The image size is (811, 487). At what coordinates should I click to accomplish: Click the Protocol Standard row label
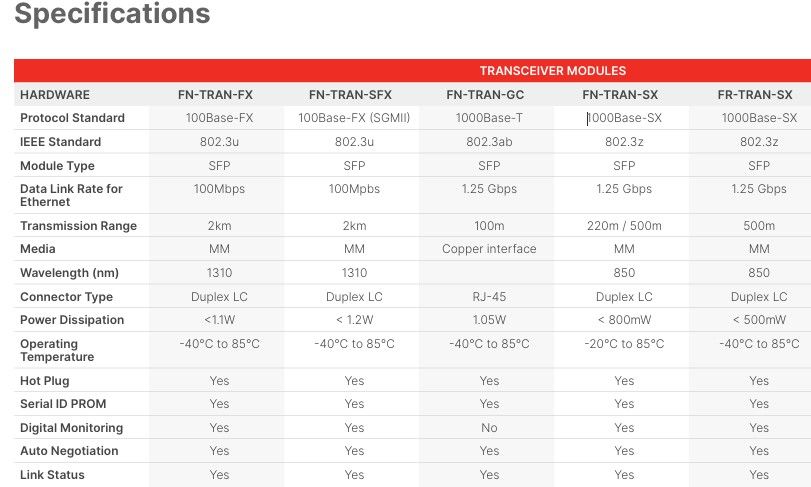72,118
